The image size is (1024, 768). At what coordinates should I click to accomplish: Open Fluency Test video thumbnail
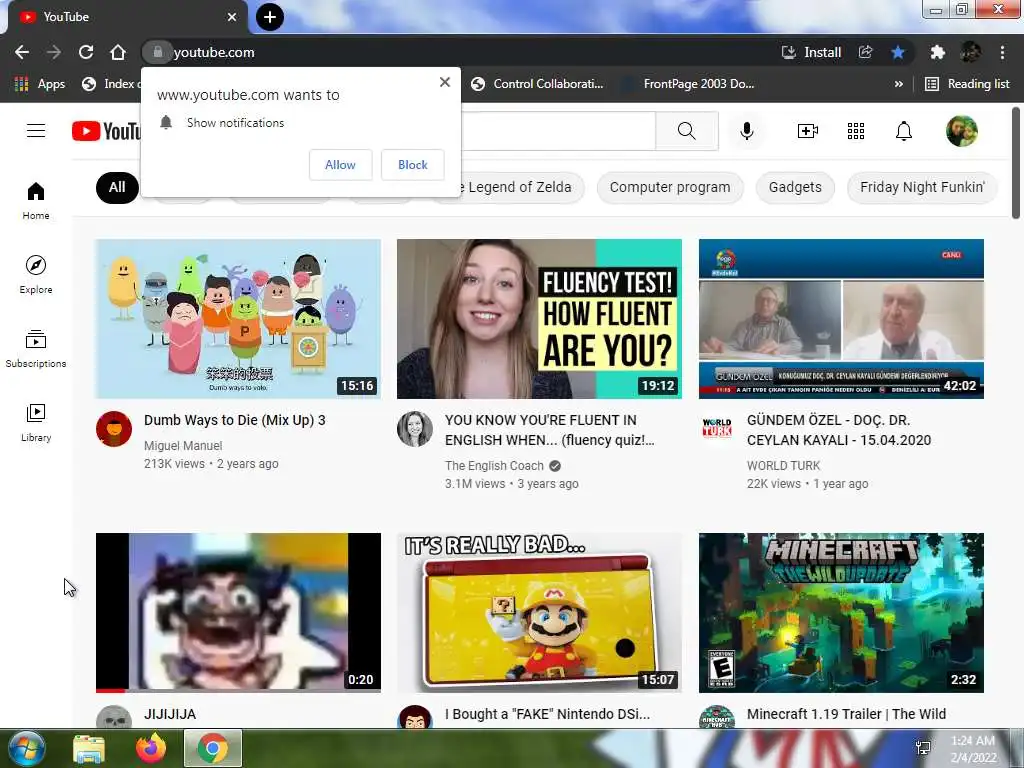539,319
